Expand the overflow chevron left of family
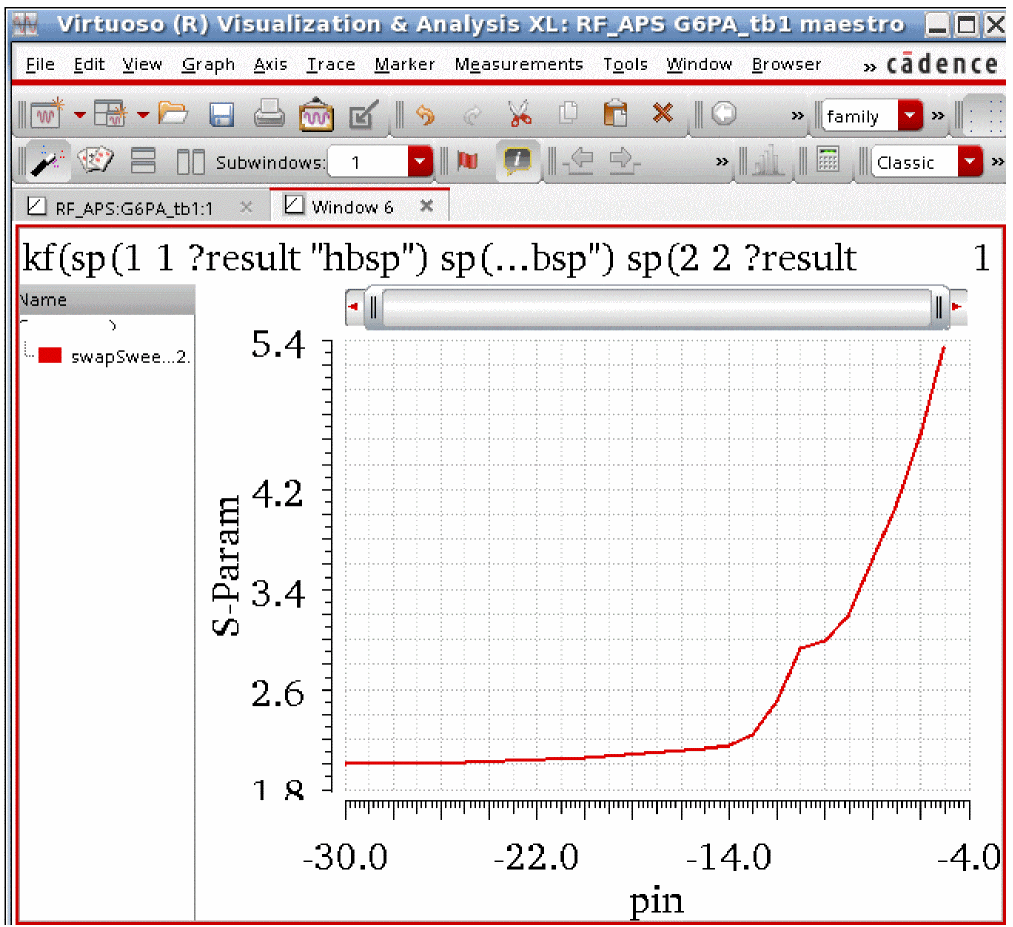 (798, 116)
